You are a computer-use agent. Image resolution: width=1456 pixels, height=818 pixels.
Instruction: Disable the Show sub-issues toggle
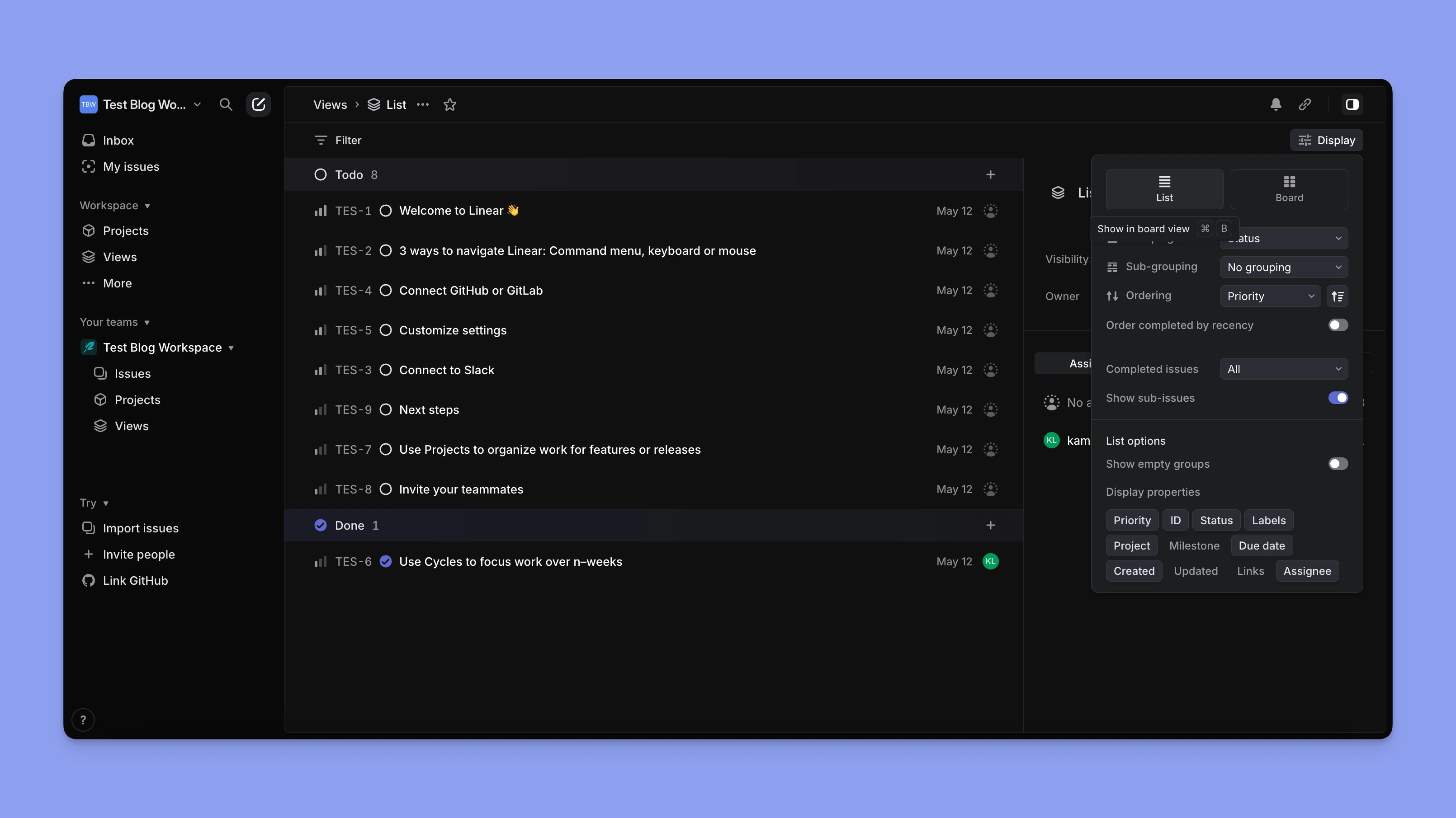tap(1338, 398)
